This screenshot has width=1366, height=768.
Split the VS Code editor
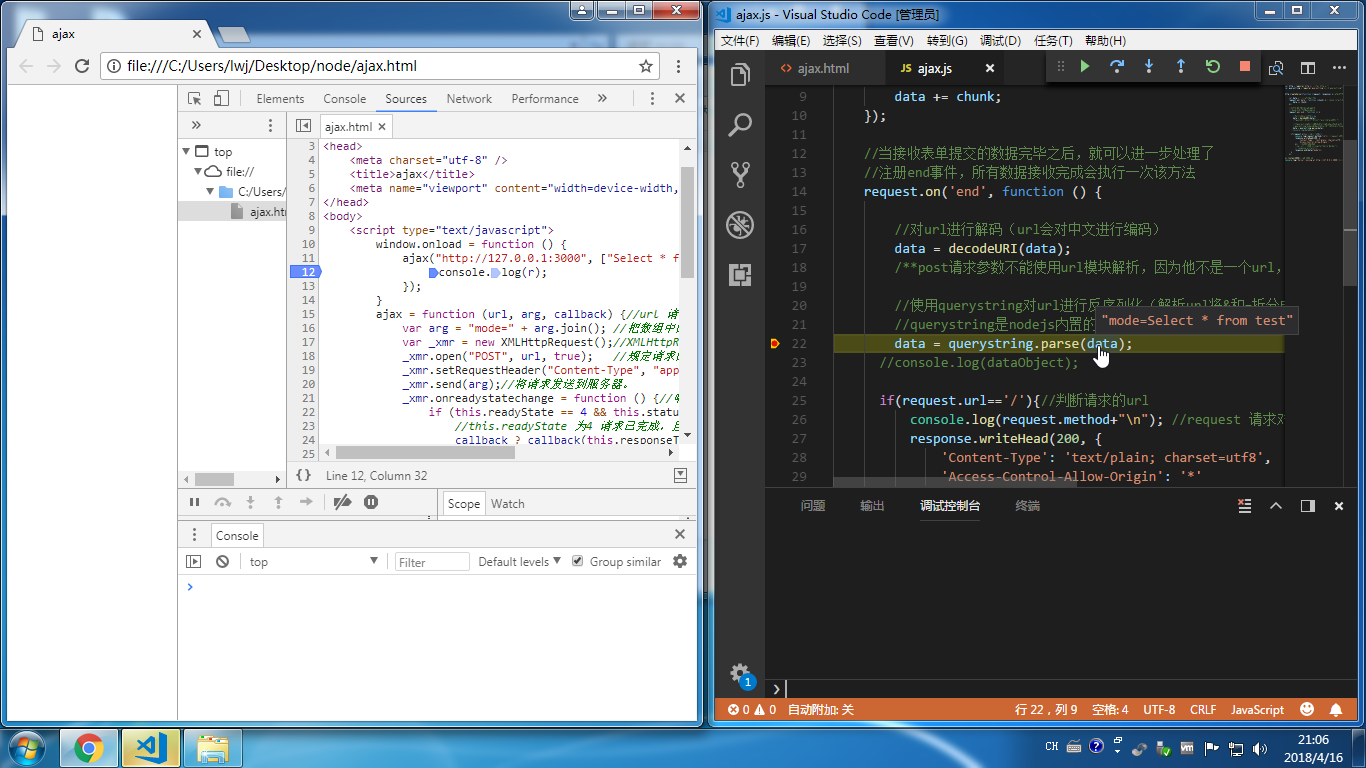[x=1308, y=68]
